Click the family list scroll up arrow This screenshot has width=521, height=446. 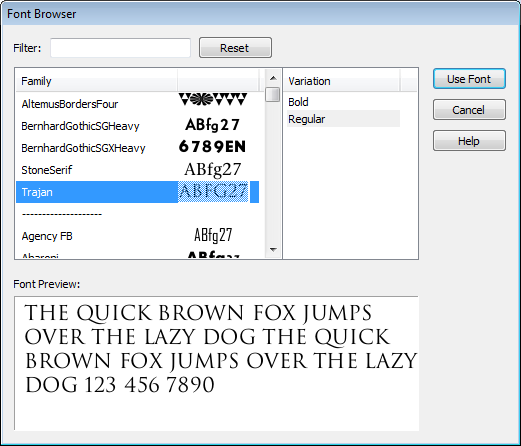pos(273,78)
